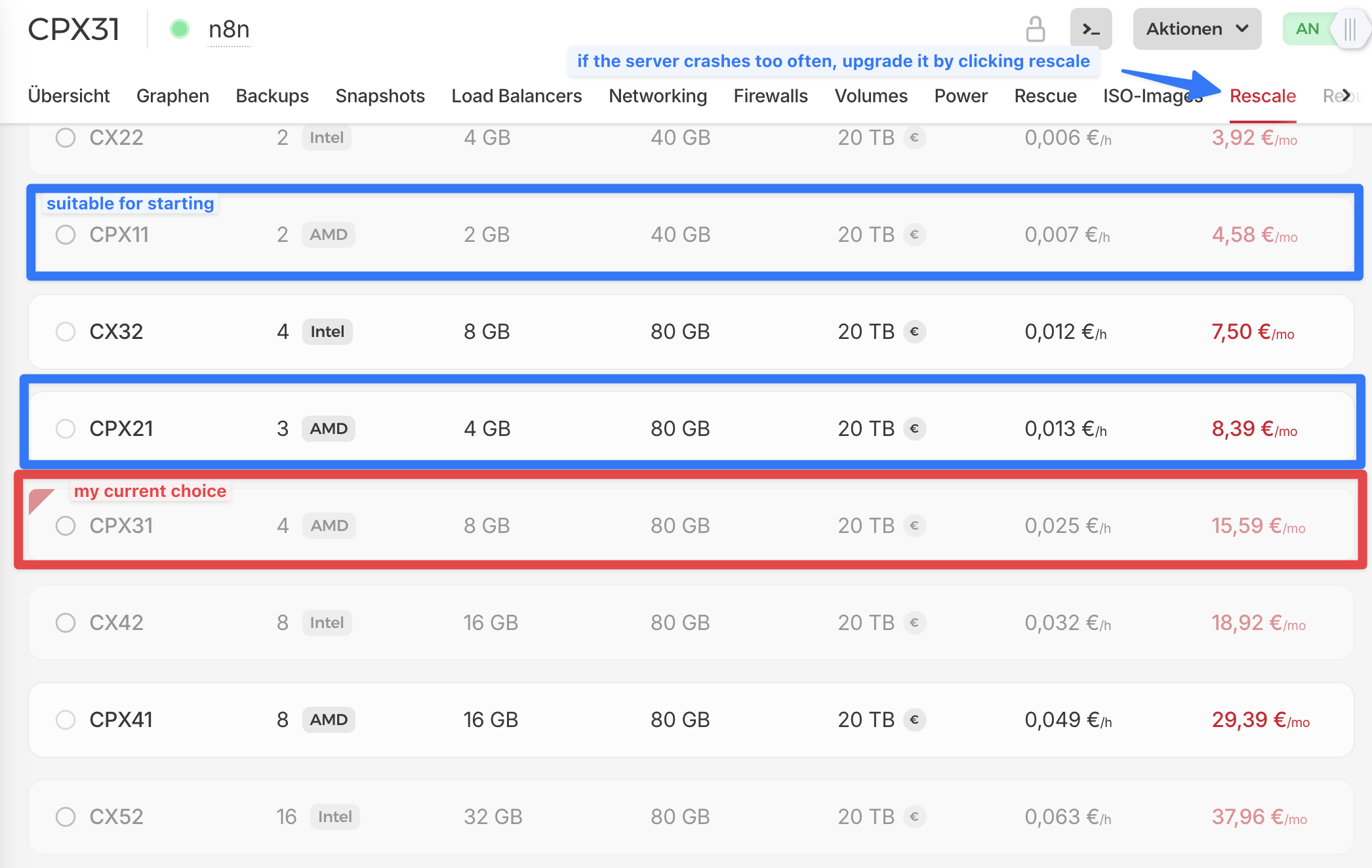This screenshot has height=868, width=1372.
Task: Click the 7,50 €/mo price of CX32
Action: tap(1253, 332)
